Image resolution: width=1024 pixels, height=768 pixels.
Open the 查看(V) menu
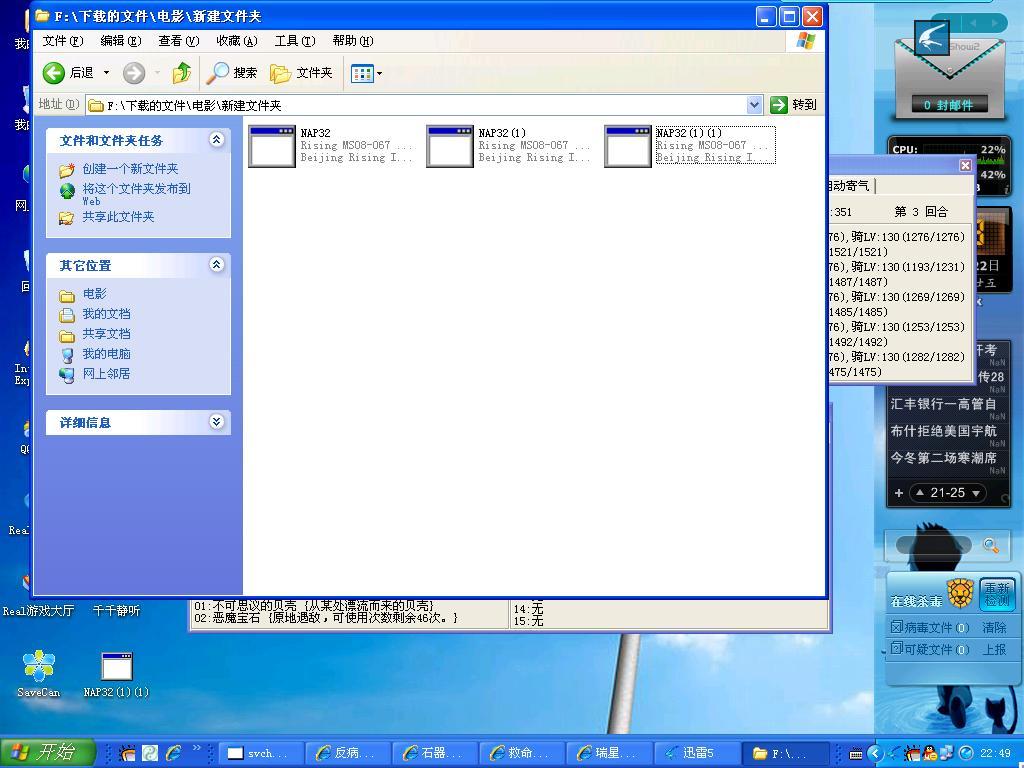pos(178,41)
